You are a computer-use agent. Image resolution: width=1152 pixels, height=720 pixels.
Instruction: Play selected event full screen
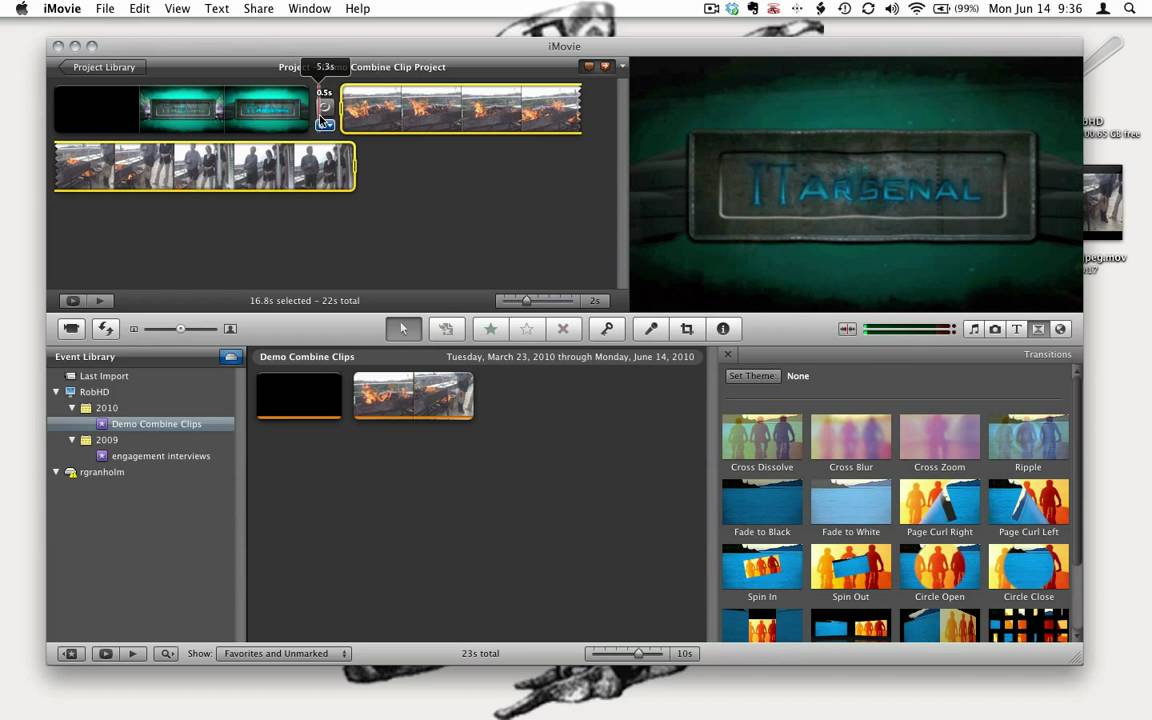106,653
